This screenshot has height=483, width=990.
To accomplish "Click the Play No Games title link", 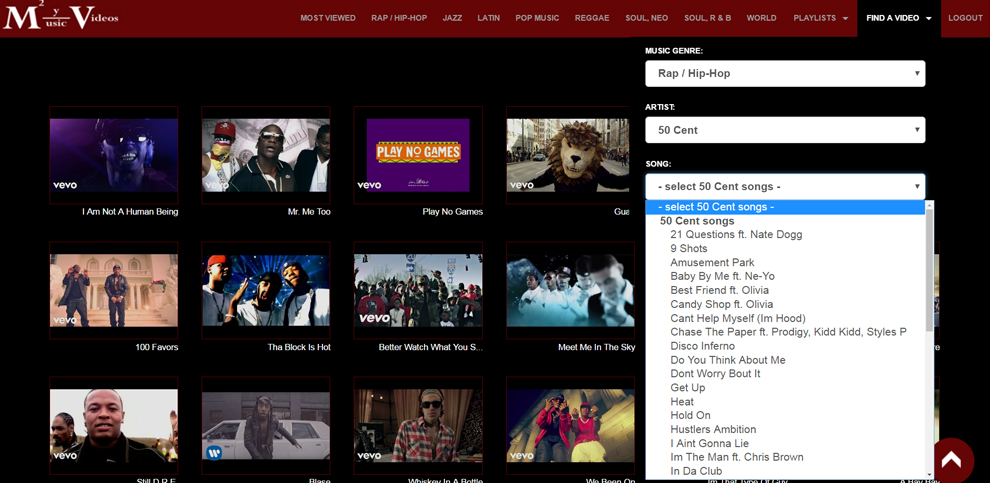I will coord(453,212).
